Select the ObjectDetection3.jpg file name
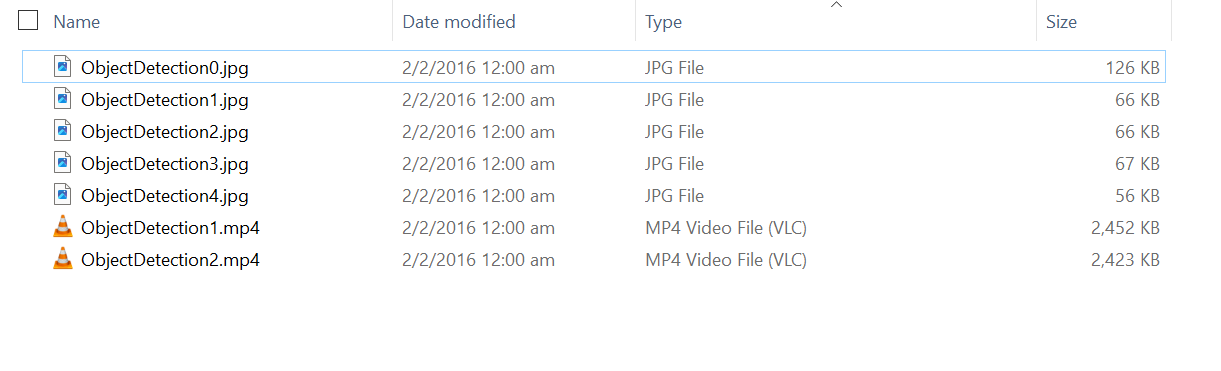Viewport: 1221px width, 371px height. 165,164
